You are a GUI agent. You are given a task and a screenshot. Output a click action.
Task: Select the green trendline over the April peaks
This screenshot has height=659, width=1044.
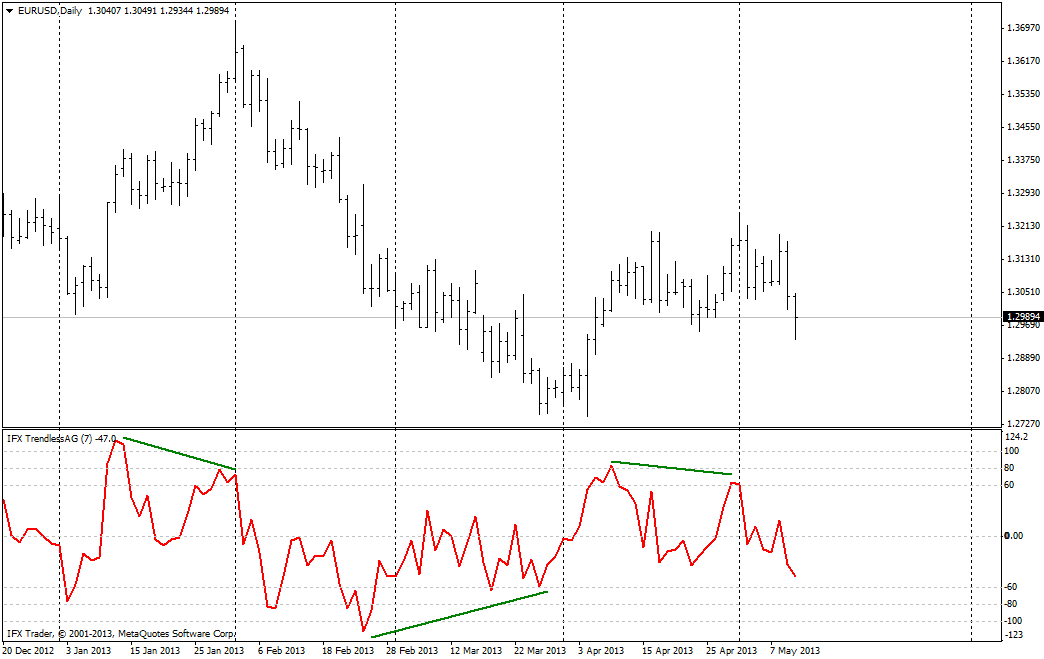[x=672, y=468]
